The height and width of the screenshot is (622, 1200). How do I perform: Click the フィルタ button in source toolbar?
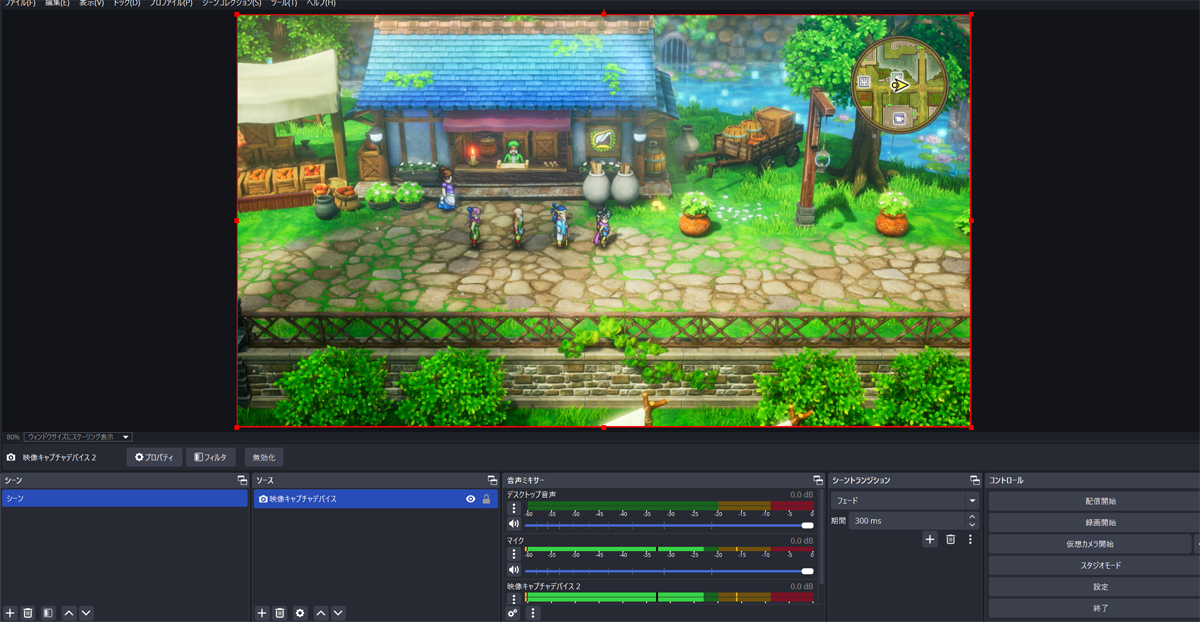coord(211,457)
